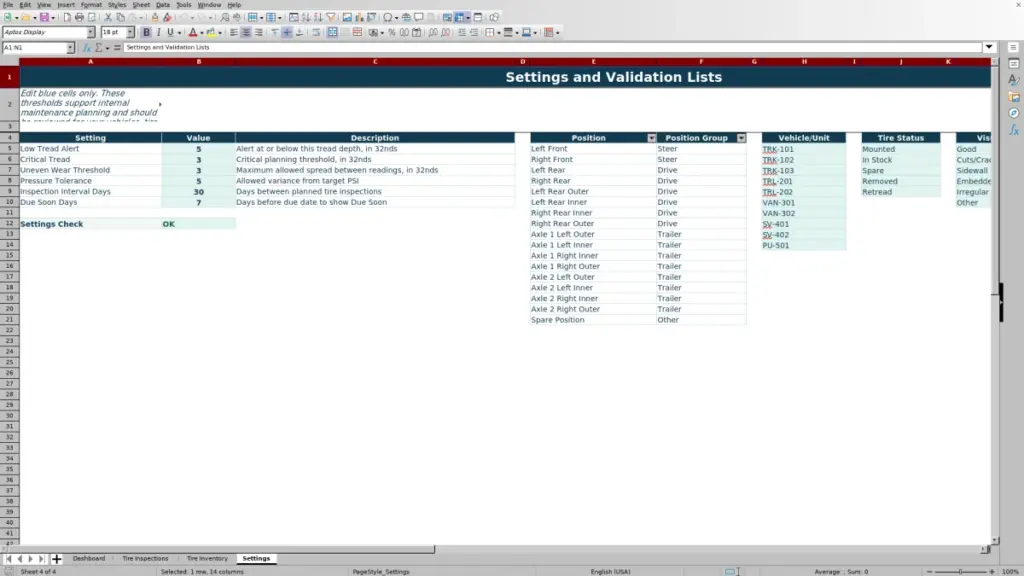Viewport: 1024px width, 576px height.
Task: Click the AutoFilter funnel icon
Action: pos(330,17)
